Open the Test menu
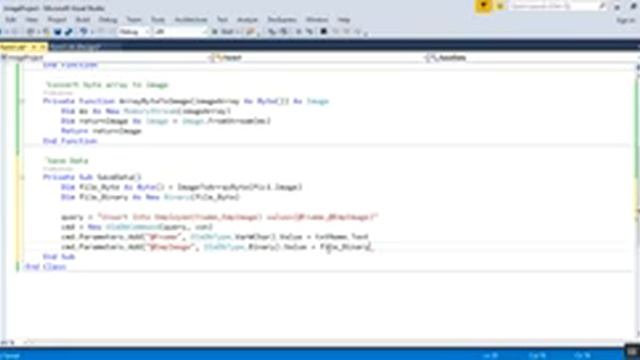The width and height of the screenshot is (640, 360). point(222,20)
